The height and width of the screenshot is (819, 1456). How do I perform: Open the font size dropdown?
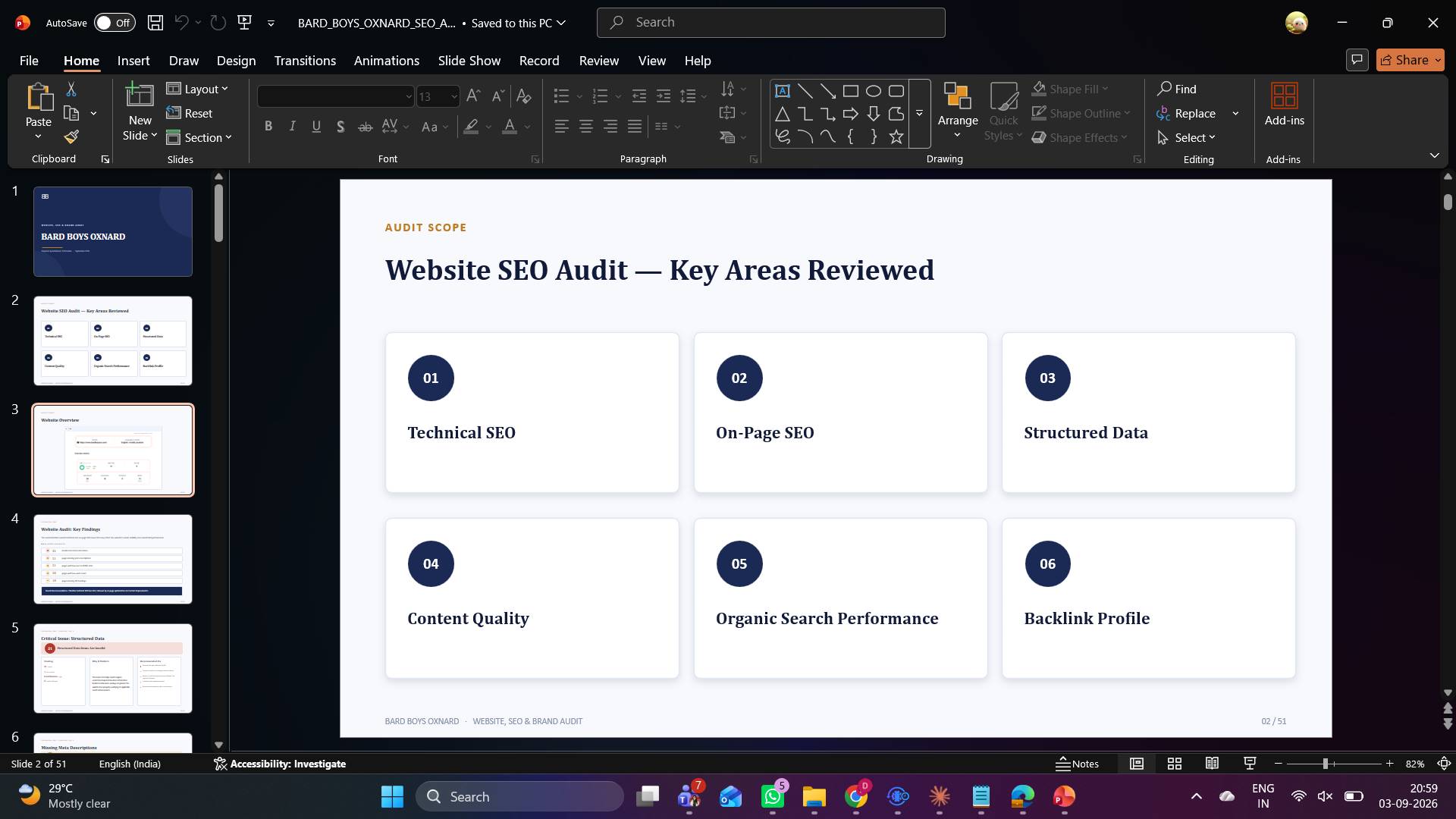coord(454,96)
